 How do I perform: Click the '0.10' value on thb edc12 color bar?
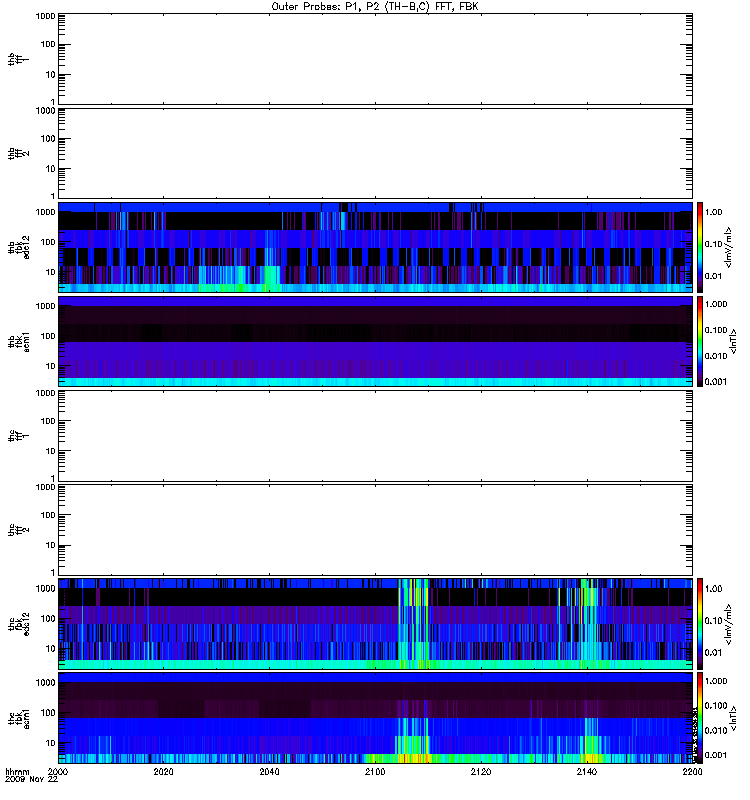[713, 244]
